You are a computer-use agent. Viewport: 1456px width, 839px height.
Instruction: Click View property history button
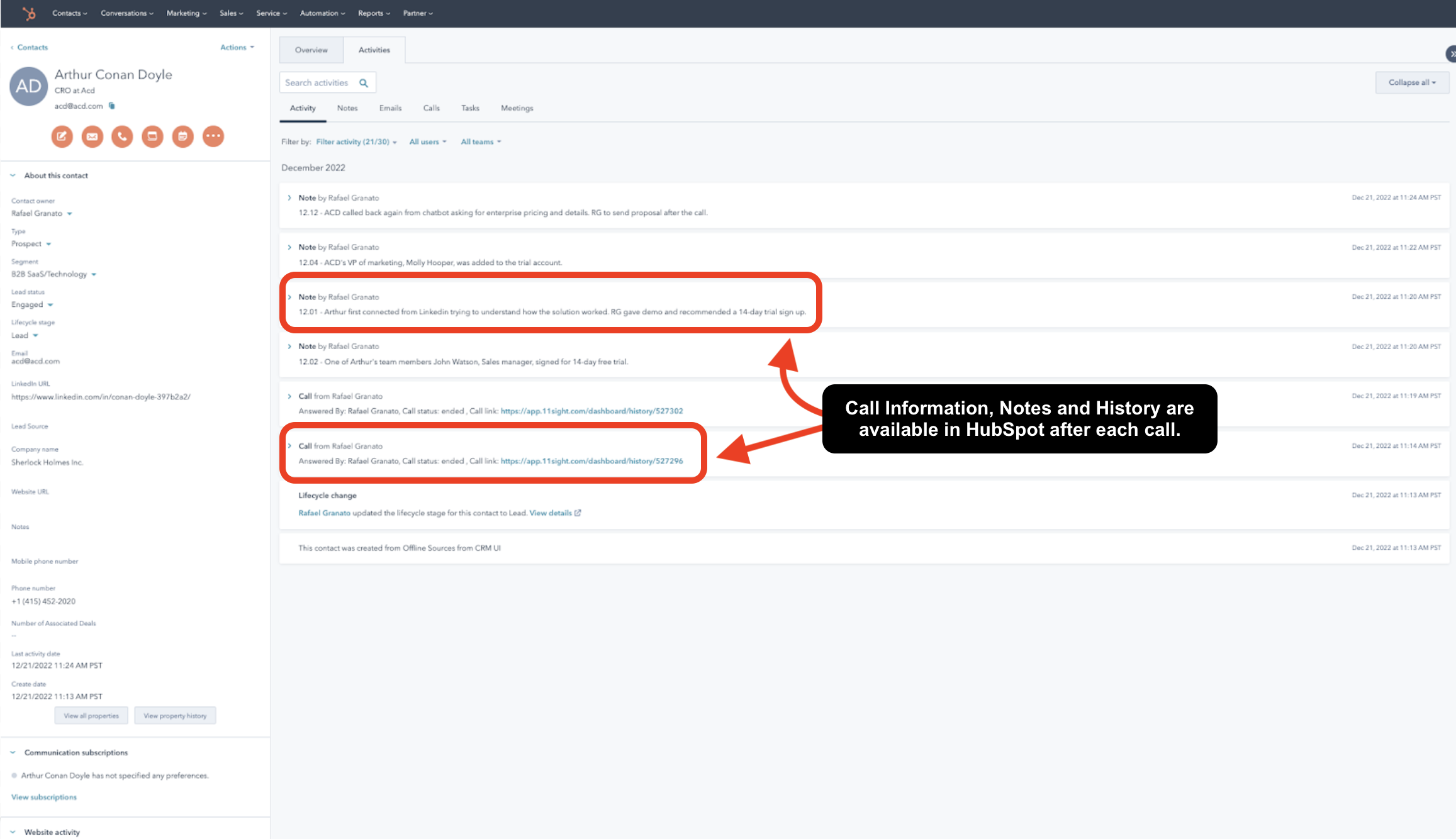(x=175, y=716)
